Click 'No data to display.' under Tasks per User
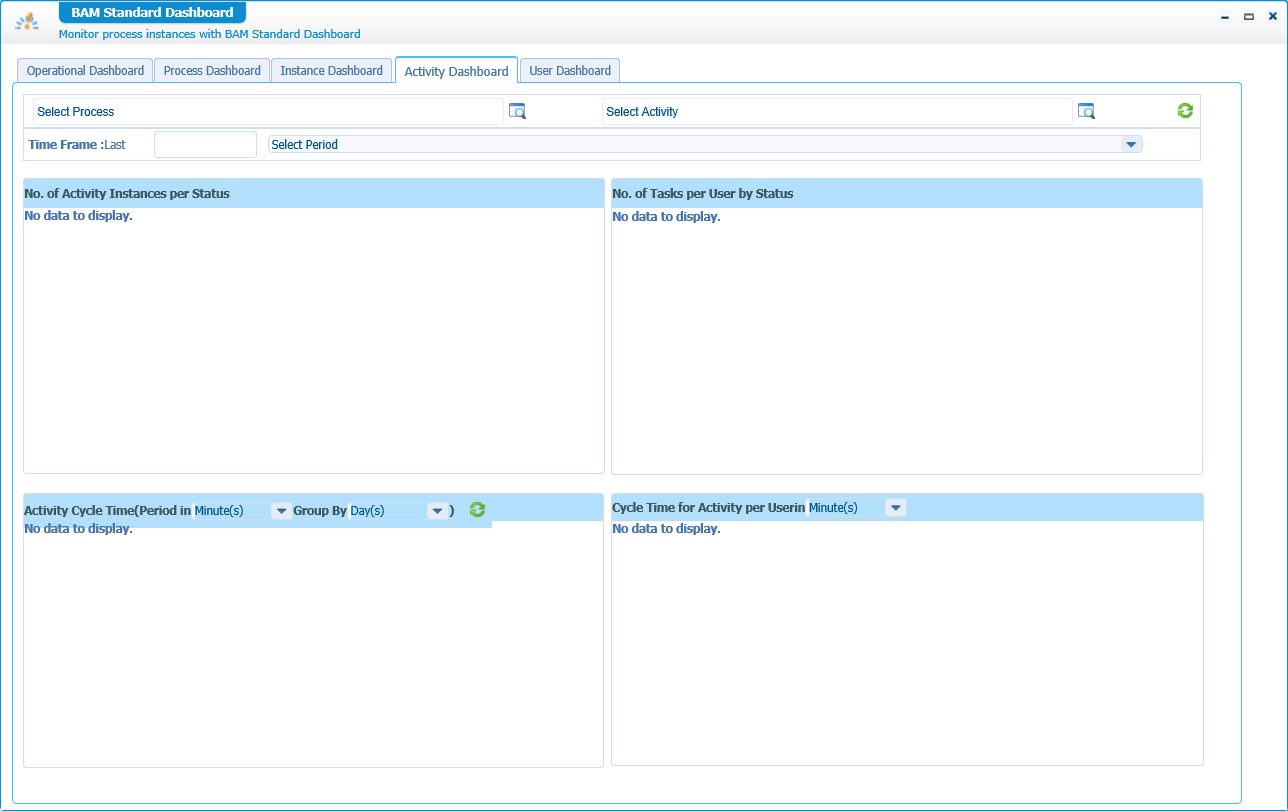 click(x=666, y=217)
